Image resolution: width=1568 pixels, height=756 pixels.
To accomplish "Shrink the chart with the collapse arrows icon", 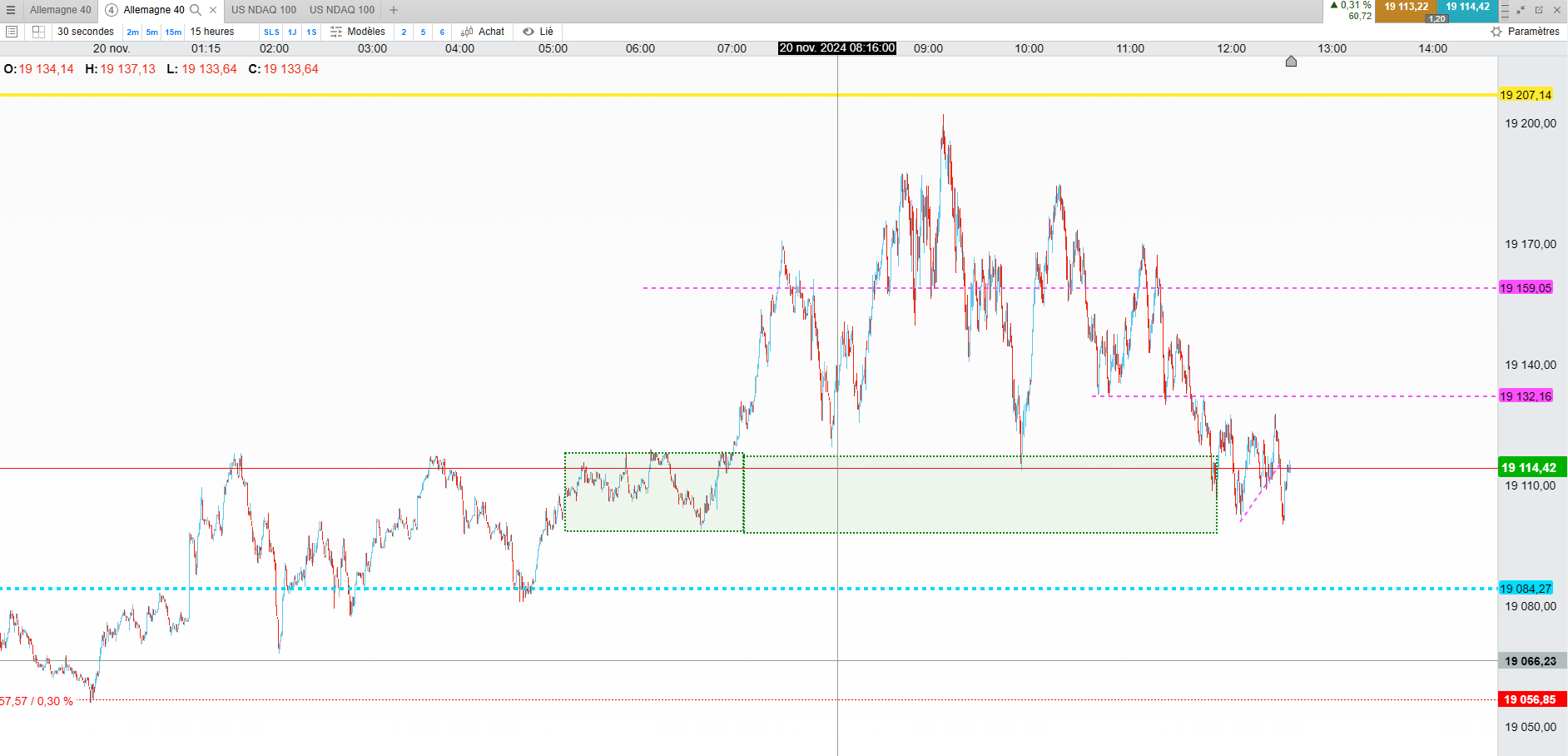I will (x=1521, y=10).
